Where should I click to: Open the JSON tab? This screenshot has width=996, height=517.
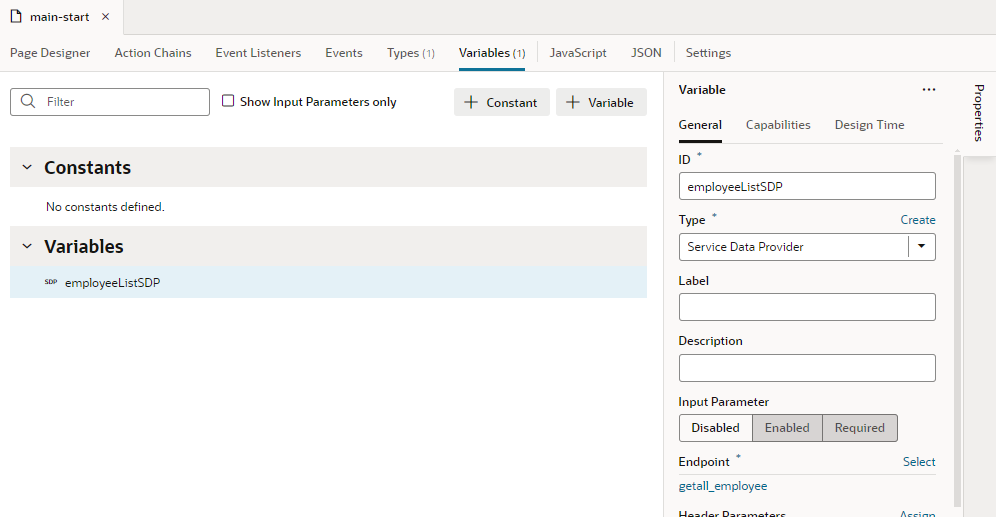[x=646, y=53]
